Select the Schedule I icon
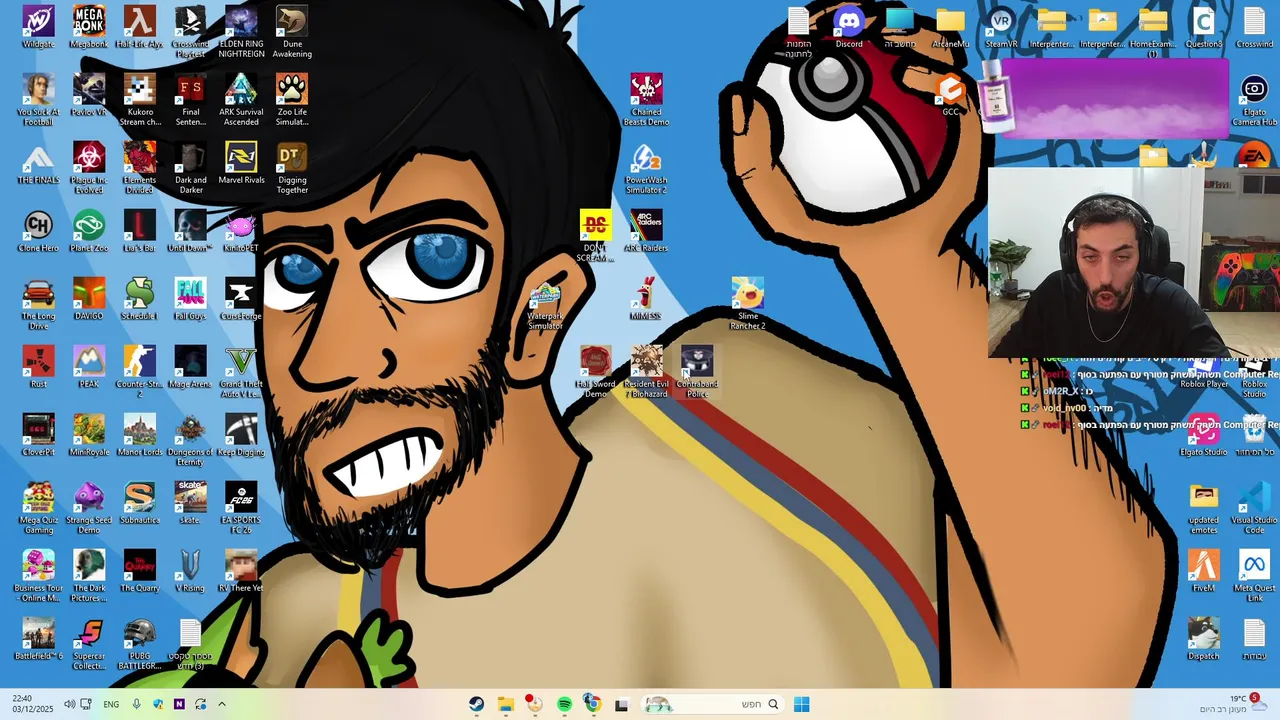Screen dimensions: 1280x720 click(x=140, y=299)
